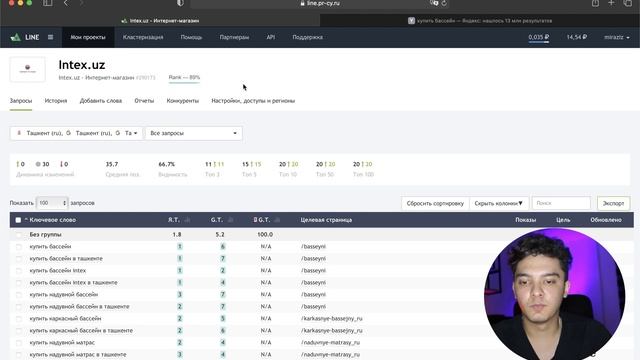640x360 pixels.
Task: Click the Целевая страница column header
Action: coord(326,220)
